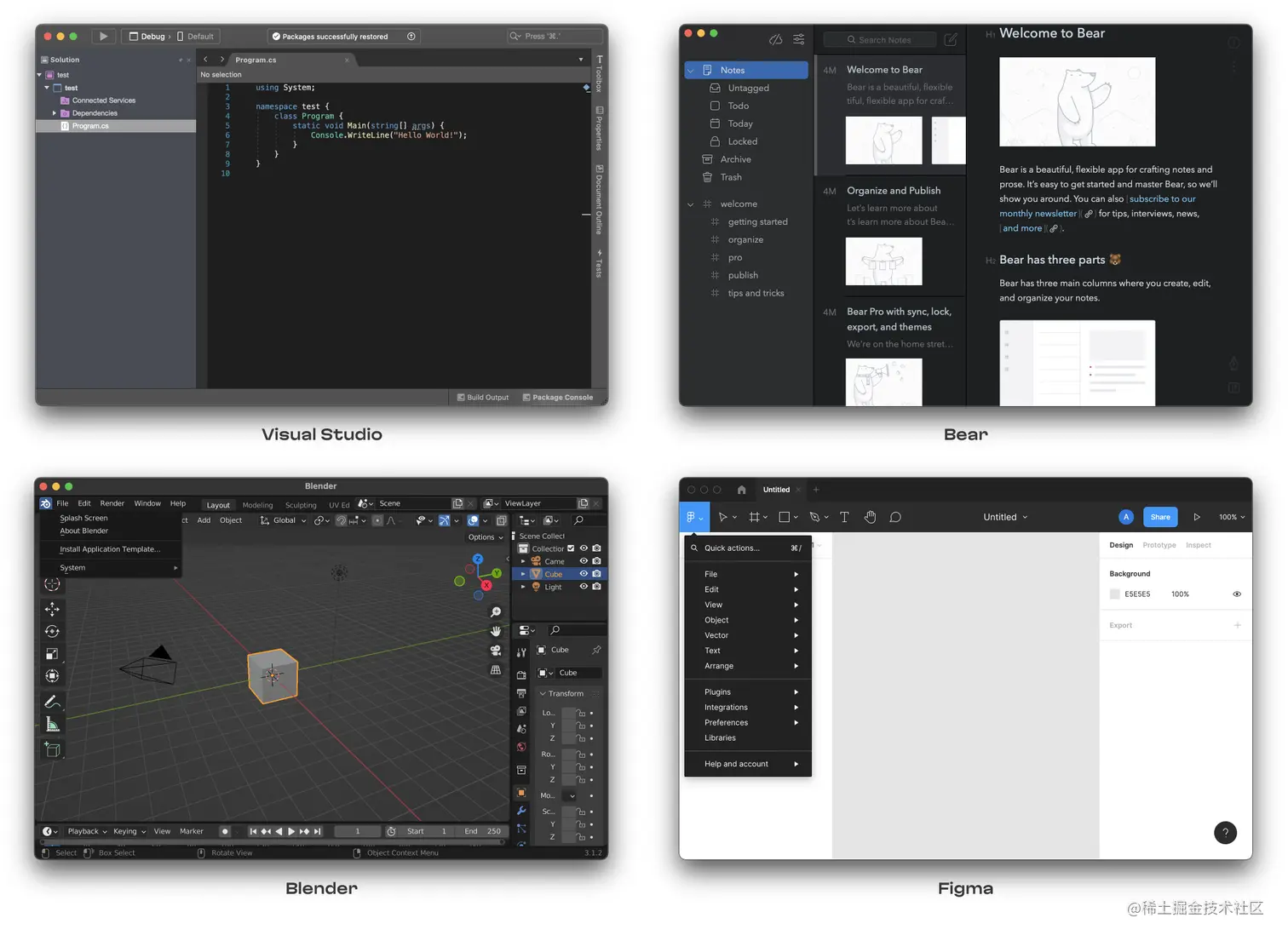1288x941 pixels.
Task: Click the E5E5E5 background color swatch in Figma
Action: click(x=1114, y=594)
